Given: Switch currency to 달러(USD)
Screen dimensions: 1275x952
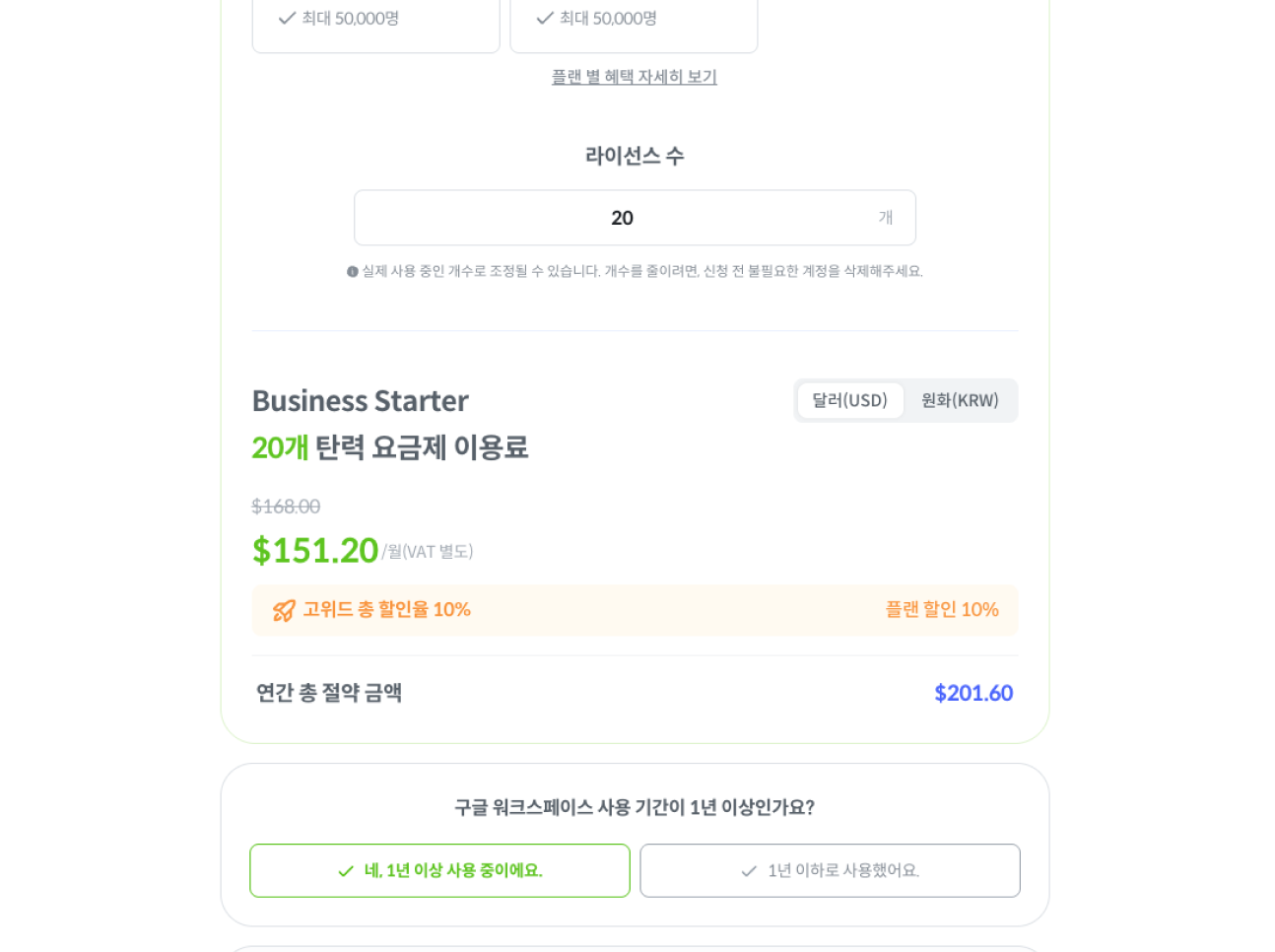Looking at the screenshot, I should (849, 400).
